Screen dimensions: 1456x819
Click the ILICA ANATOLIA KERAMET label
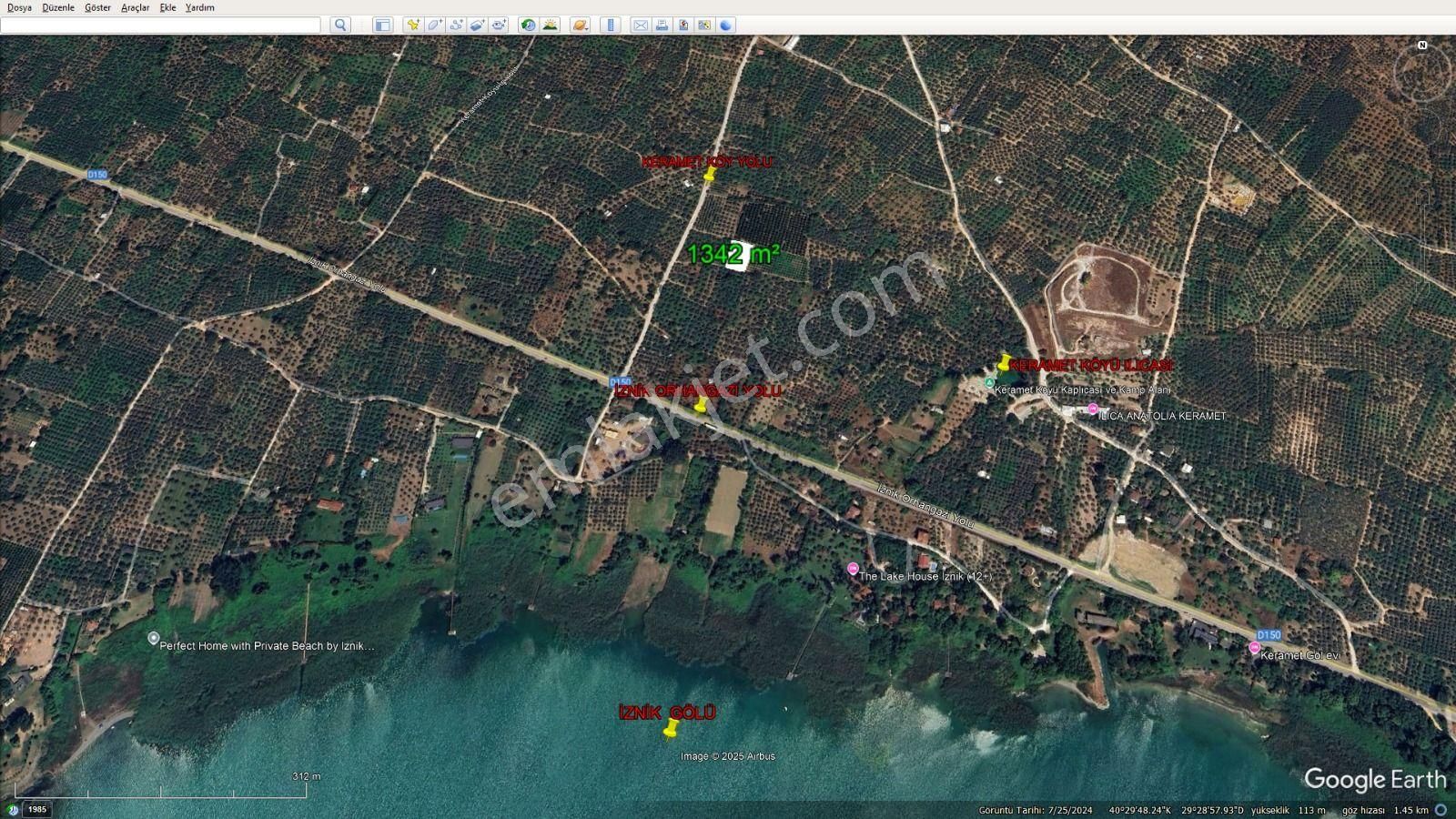[x=1163, y=416]
